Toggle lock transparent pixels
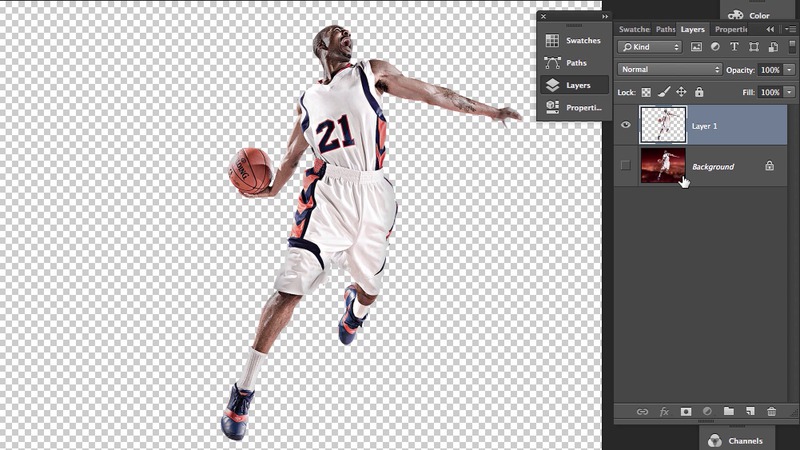 point(645,92)
